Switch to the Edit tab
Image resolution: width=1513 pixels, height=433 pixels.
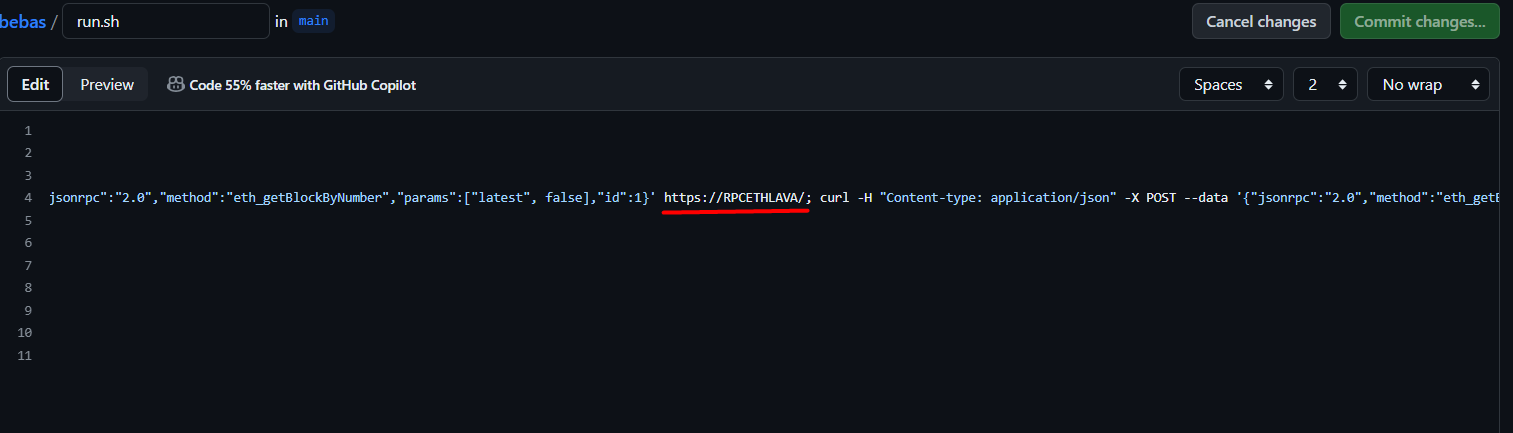click(x=35, y=85)
